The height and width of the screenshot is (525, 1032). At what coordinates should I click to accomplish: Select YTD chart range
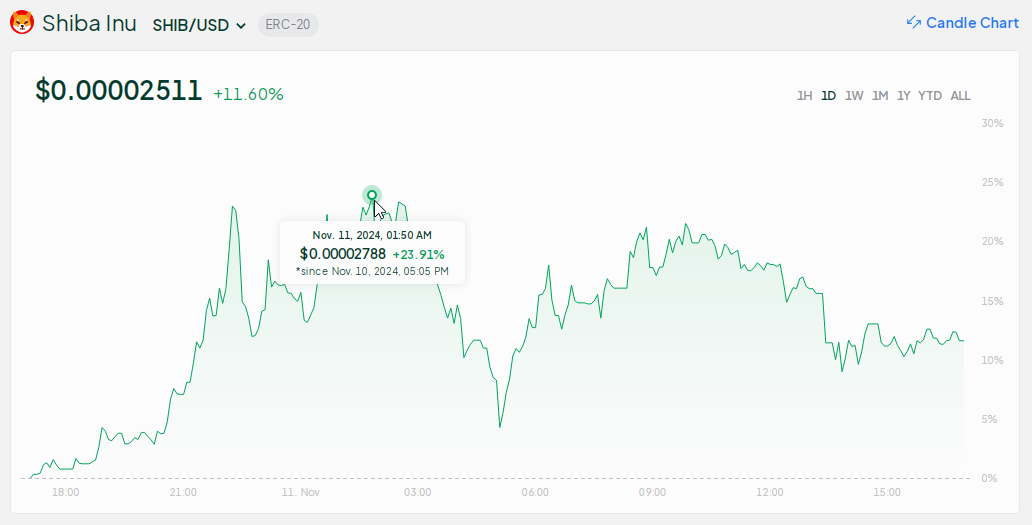pos(930,96)
